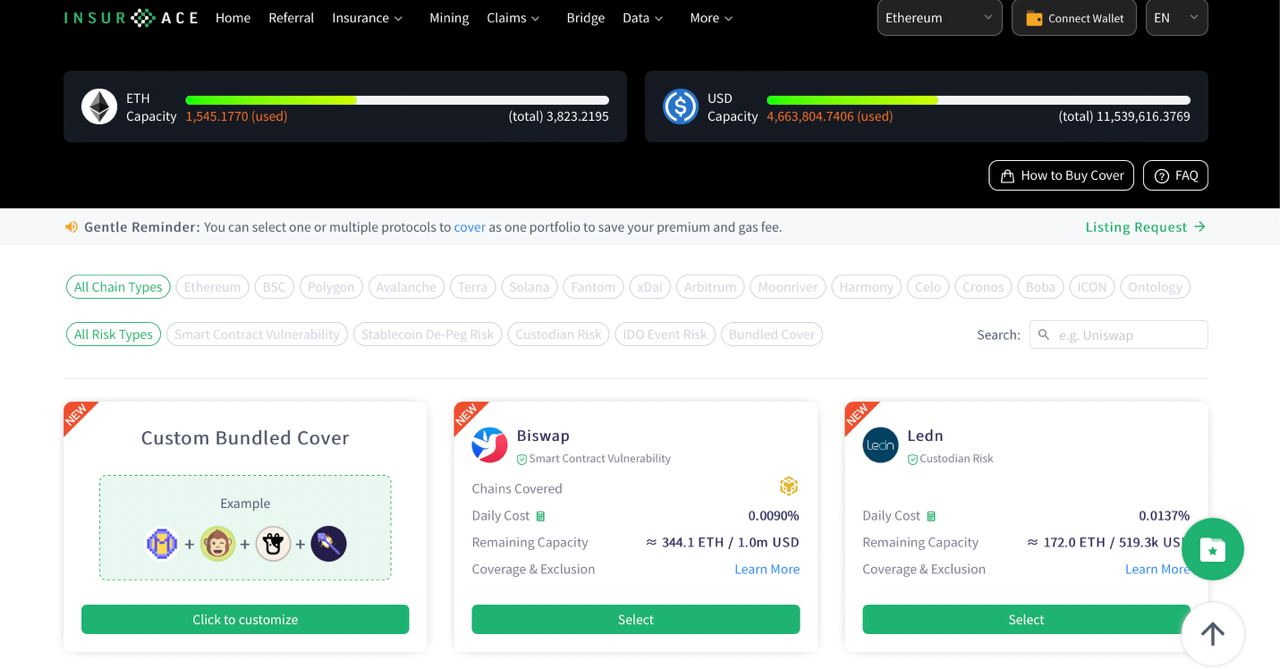Viewport: 1280px width, 669px height.
Task: Filter by Custodian Risk type
Action: click(x=558, y=334)
